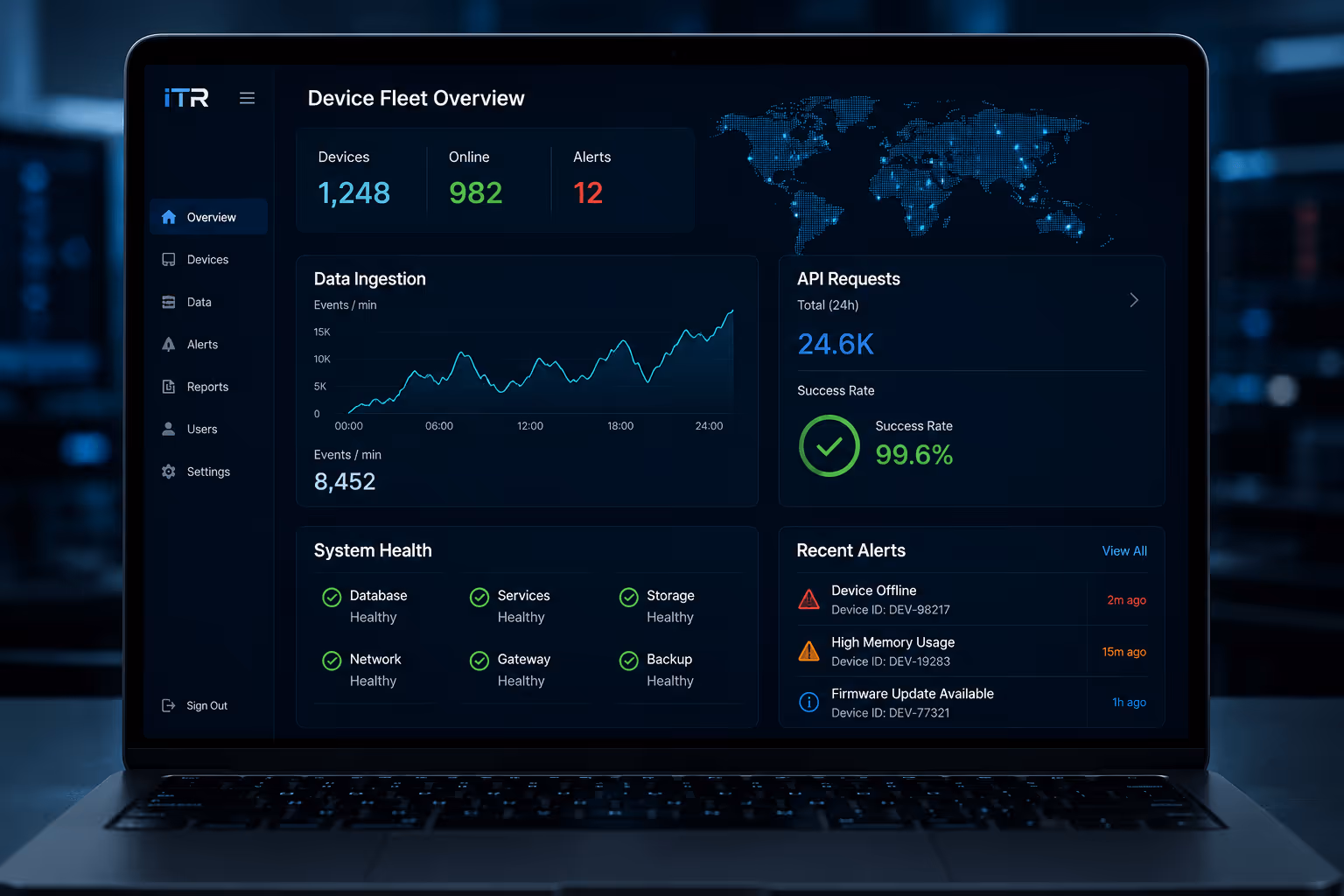The height and width of the screenshot is (896, 1344).
Task: Click the 1h ago timestamp
Action: [x=1129, y=703]
